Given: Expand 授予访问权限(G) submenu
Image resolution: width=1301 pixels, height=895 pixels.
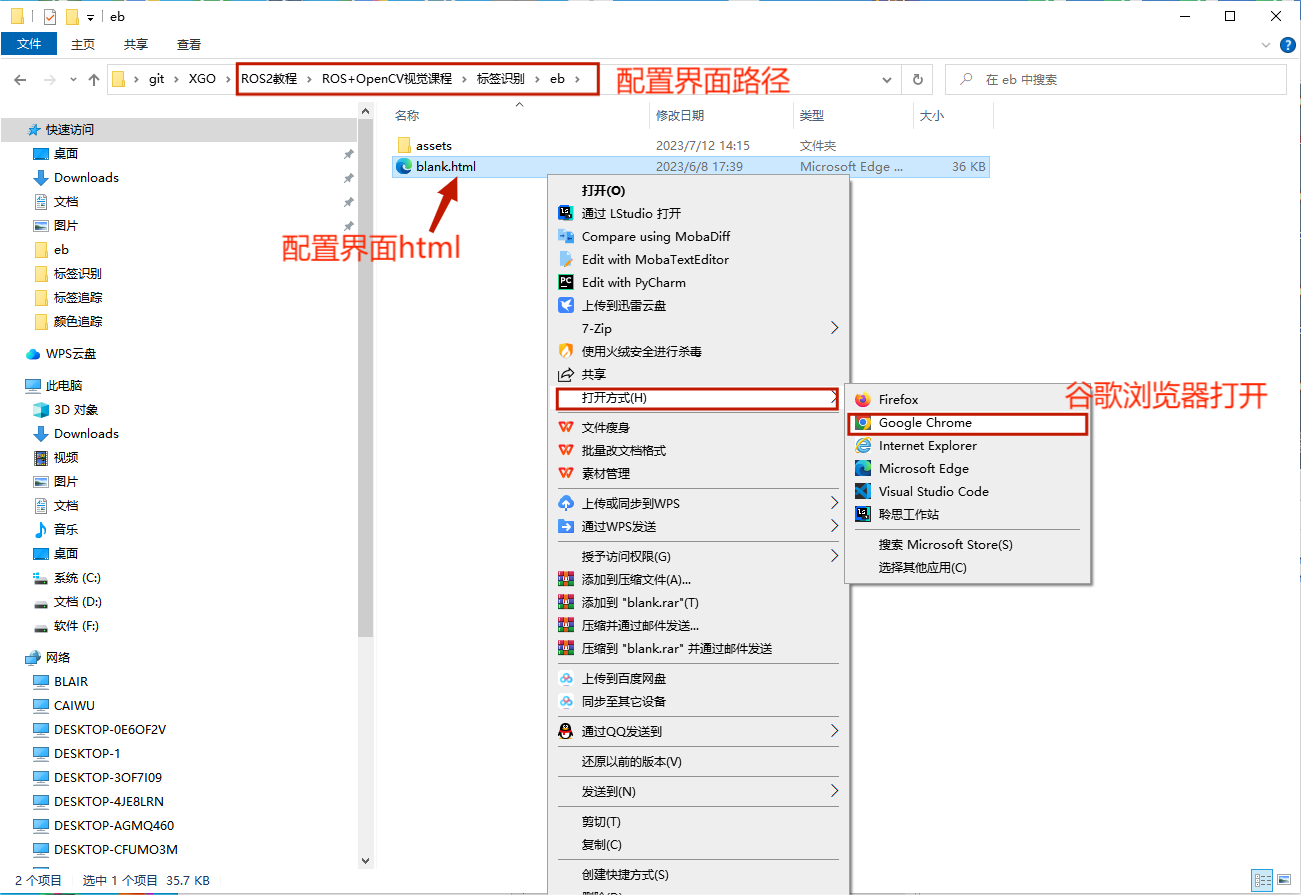Looking at the screenshot, I should tap(698, 557).
